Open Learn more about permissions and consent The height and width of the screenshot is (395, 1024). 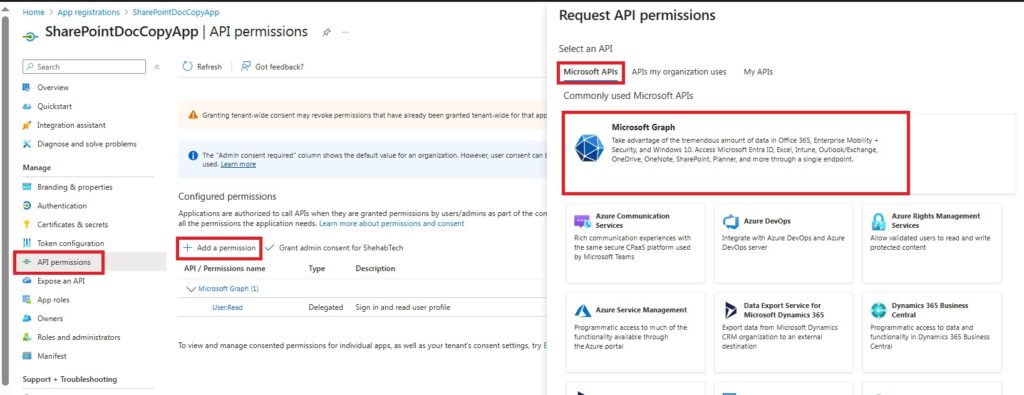pyautogui.click(x=391, y=224)
